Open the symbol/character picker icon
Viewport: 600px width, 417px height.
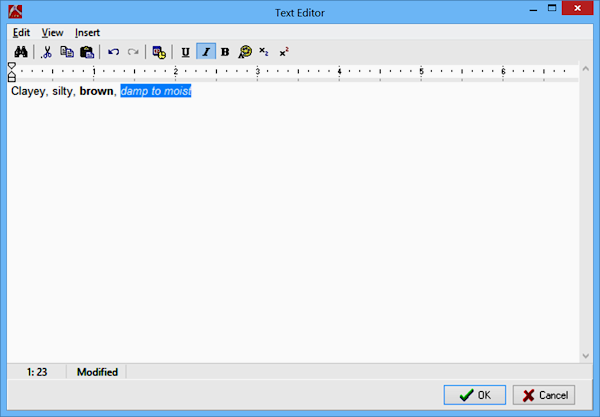244,52
